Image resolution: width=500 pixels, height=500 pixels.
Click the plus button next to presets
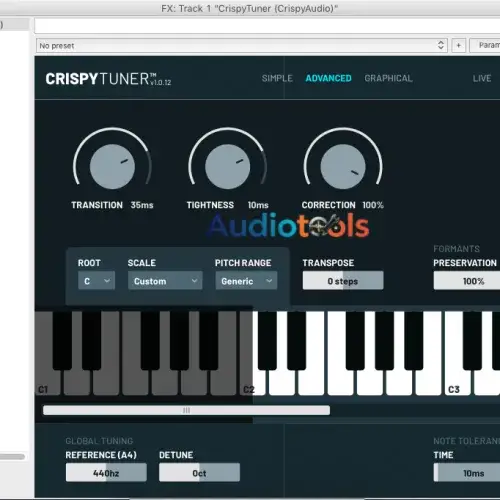coord(459,45)
